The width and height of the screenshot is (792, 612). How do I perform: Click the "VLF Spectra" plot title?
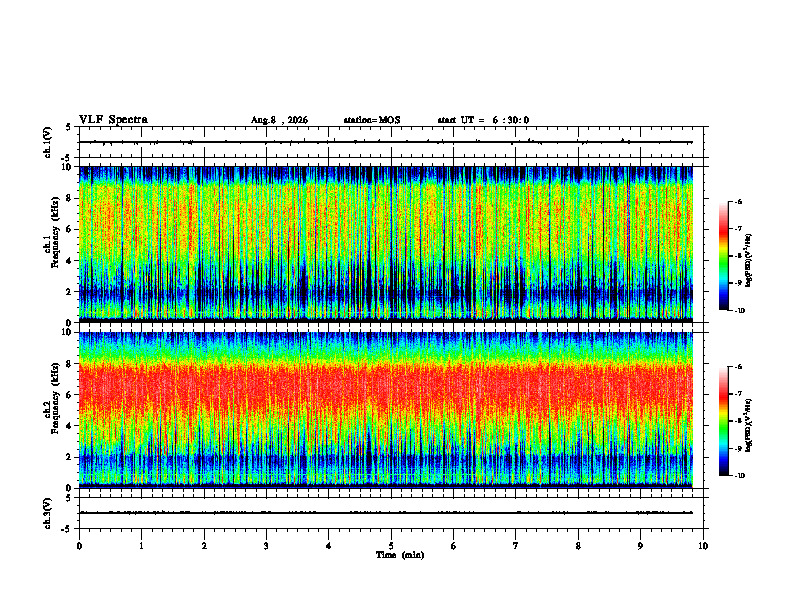[113, 120]
